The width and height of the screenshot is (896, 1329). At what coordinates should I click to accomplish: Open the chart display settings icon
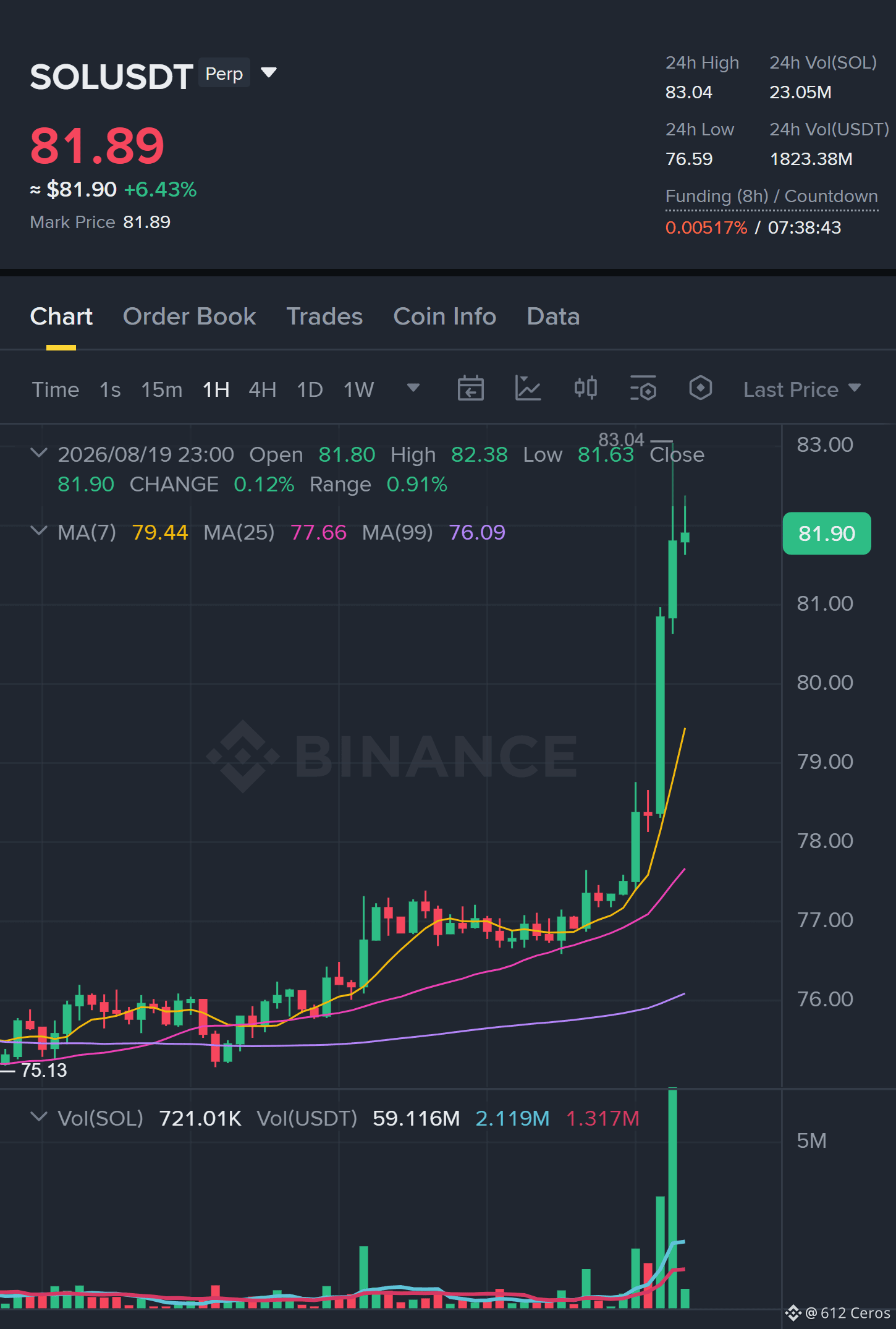(x=643, y=389)
